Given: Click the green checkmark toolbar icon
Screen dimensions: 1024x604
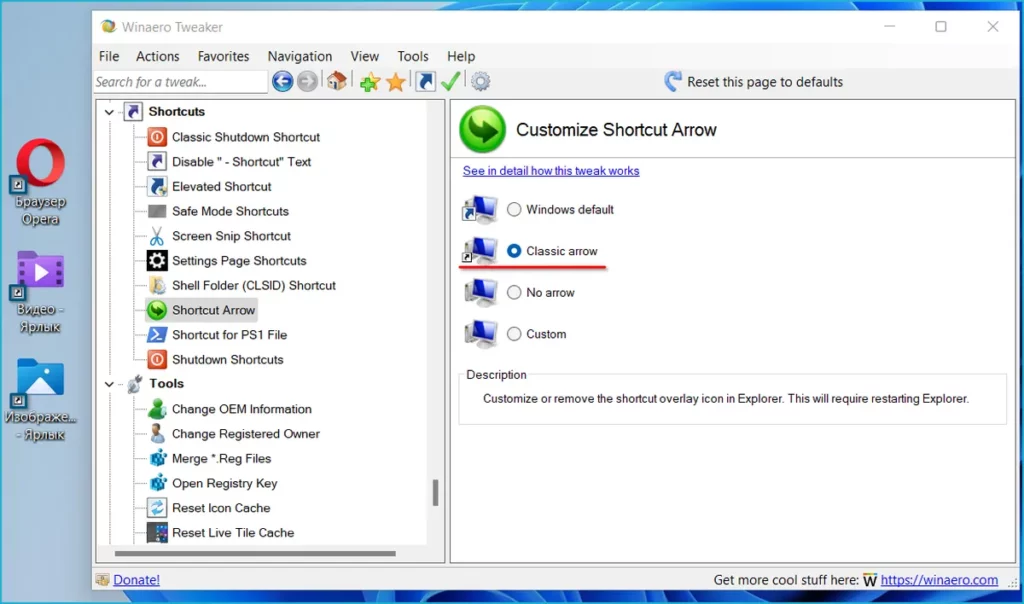Looking at the screenshot, I should click(451, 82).
